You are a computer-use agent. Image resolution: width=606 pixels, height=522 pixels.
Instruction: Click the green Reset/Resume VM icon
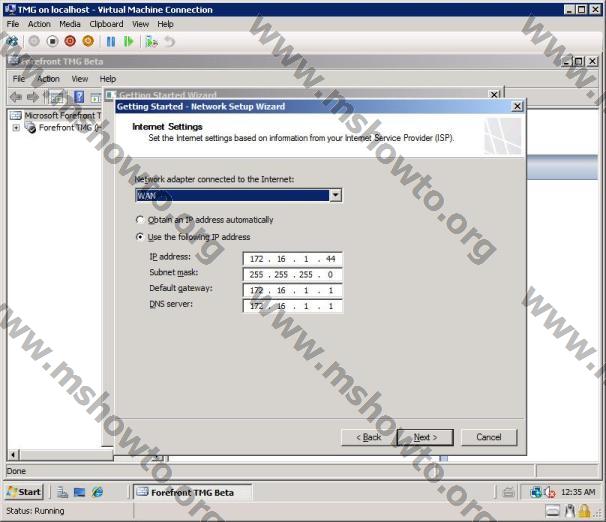pos(128,41)
